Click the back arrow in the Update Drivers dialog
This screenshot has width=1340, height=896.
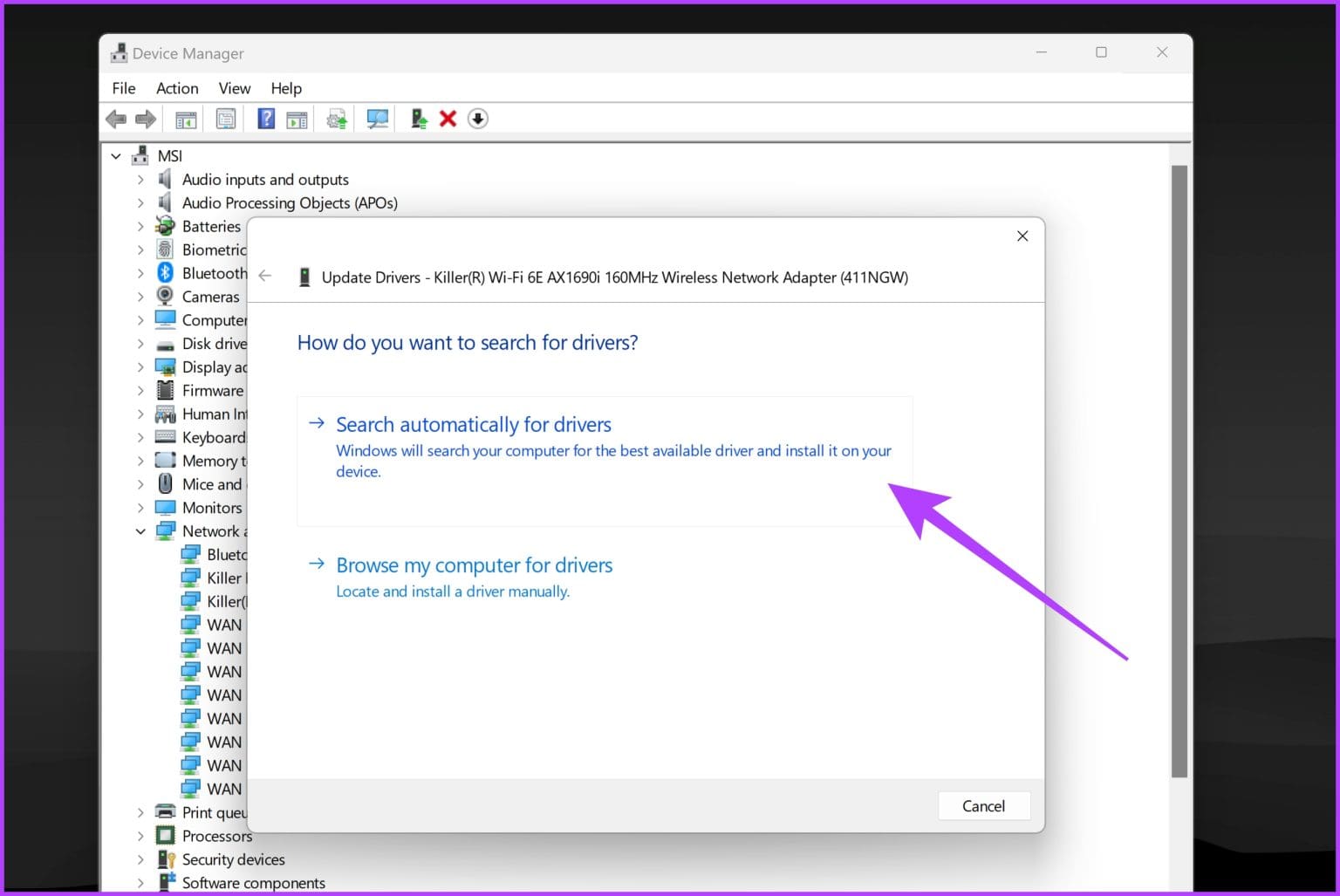coord(265,276)
